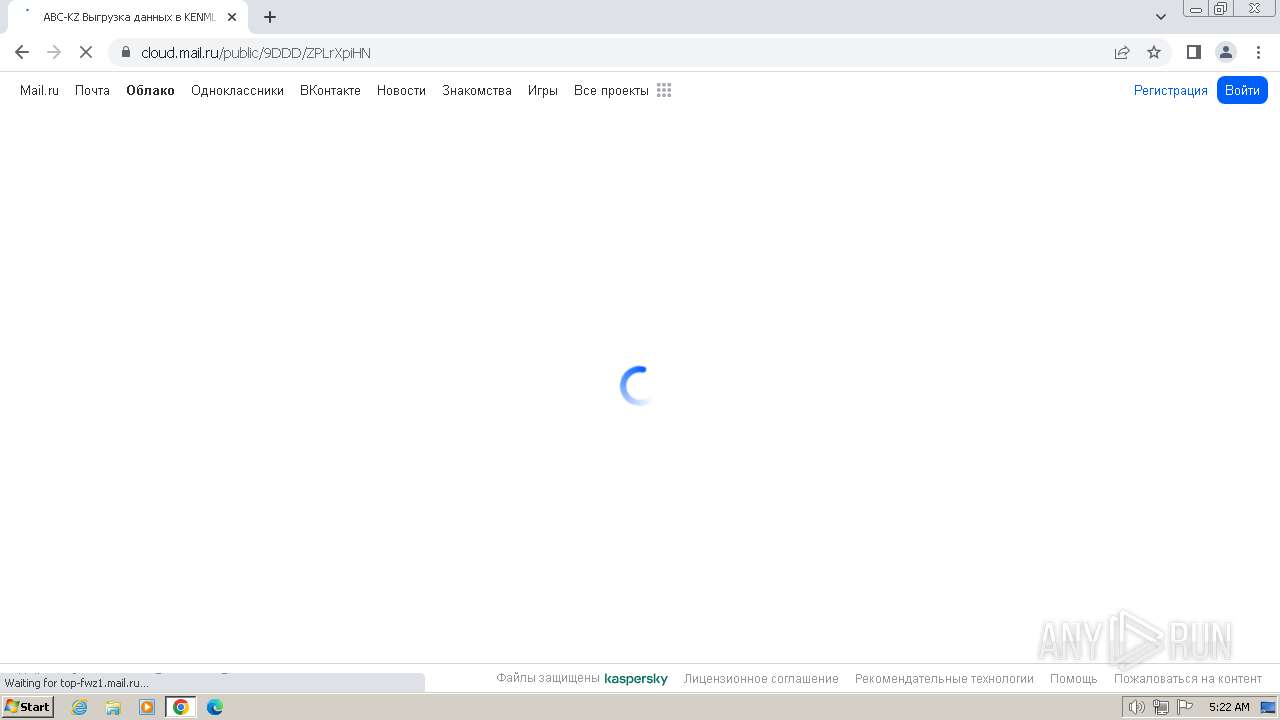Open the Windows Start menu
Screen dimensions: 1280x720
[x=28, y=707]
